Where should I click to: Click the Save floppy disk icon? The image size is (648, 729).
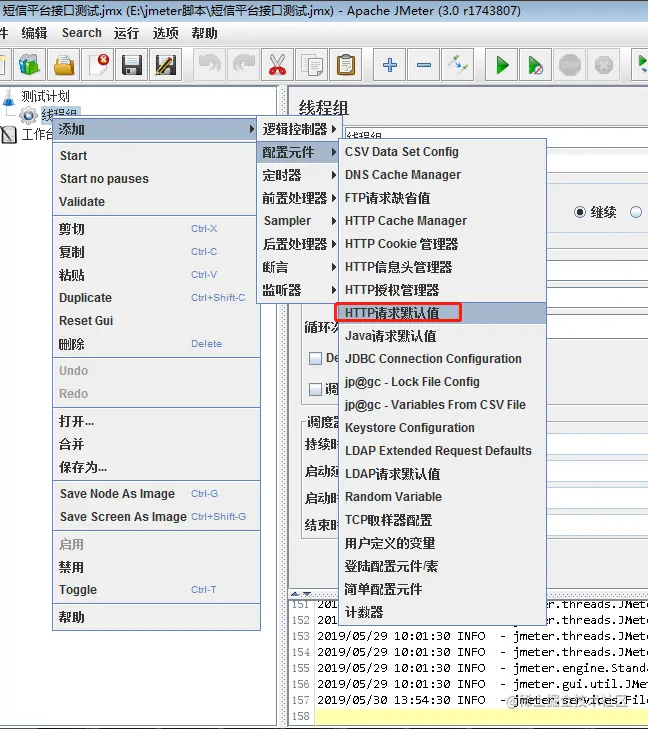coord(132,65)
